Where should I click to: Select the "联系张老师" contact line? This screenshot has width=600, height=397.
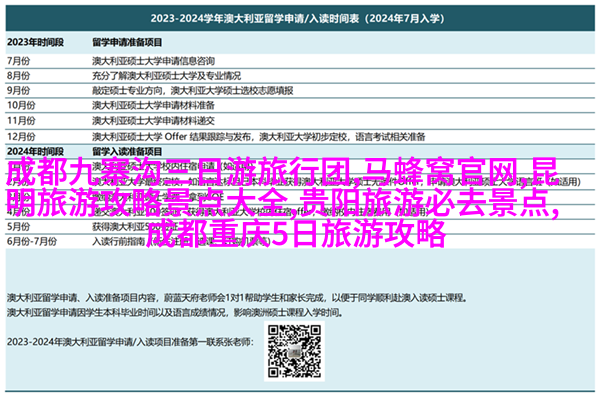click(x=130, y=342)
